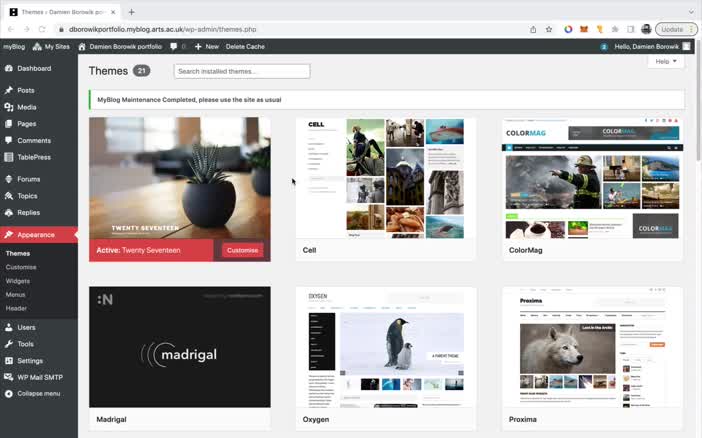
Task: Click the WP Mail SMTP envelope icon
Action: 9,377
